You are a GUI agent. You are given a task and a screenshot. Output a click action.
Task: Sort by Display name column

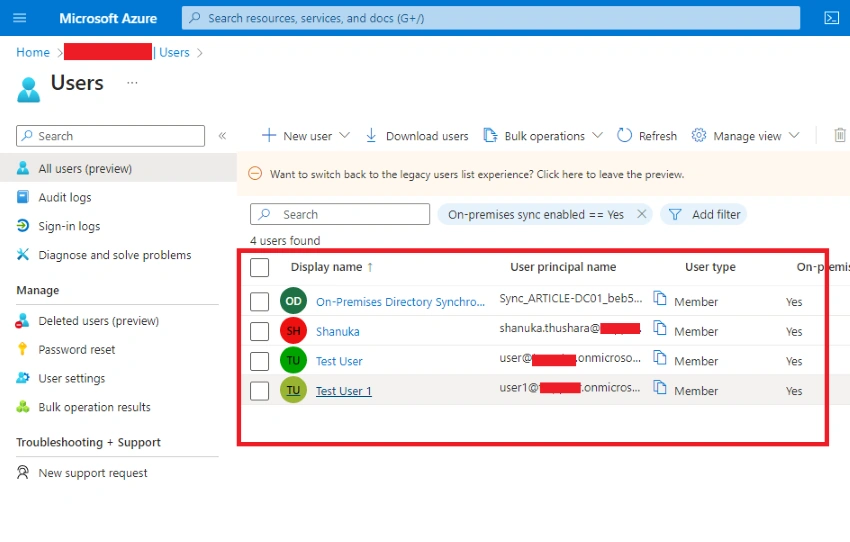pyautogui.click(x=332, y=267)
